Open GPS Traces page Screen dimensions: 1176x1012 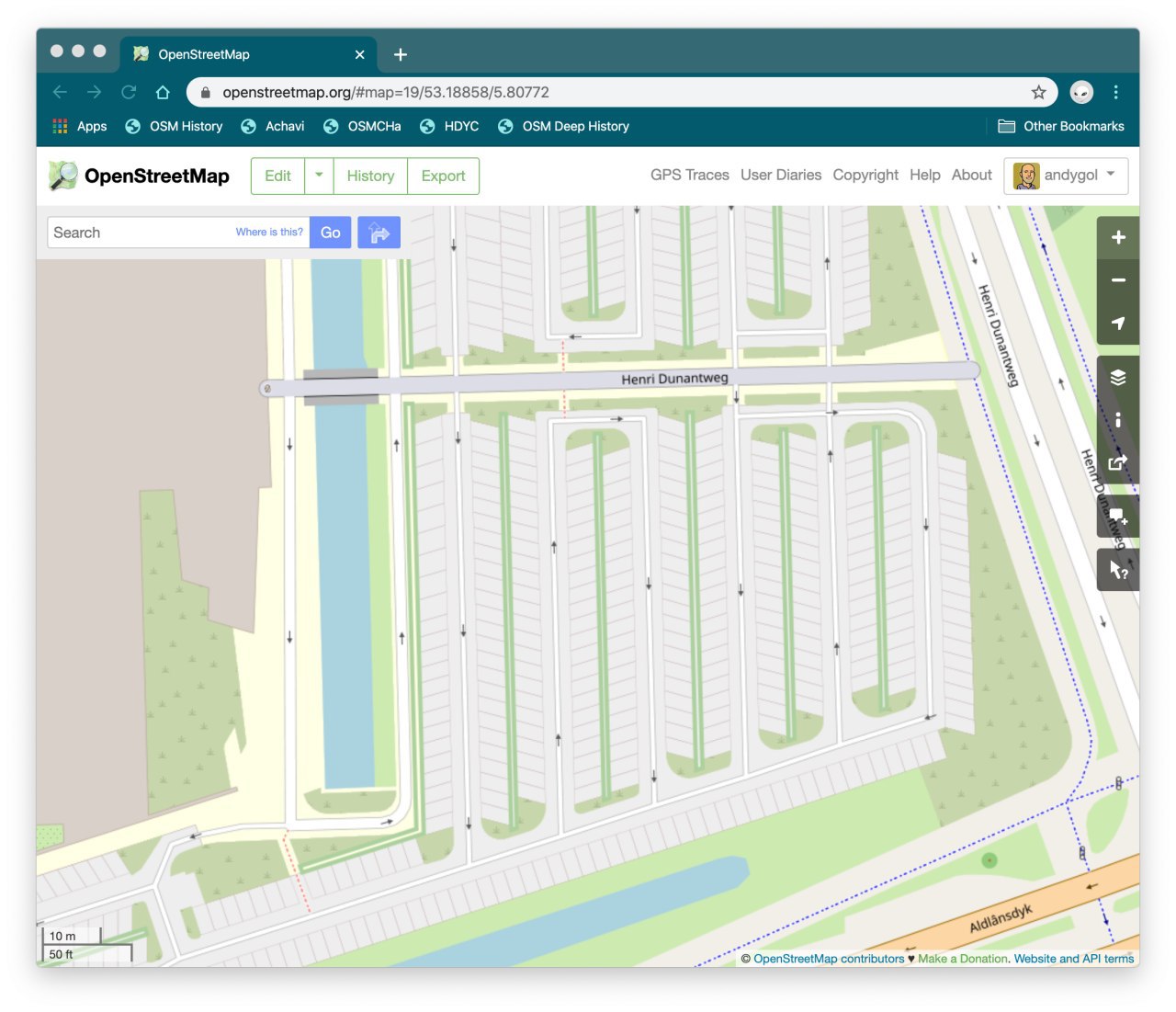(x=690, y=175)
